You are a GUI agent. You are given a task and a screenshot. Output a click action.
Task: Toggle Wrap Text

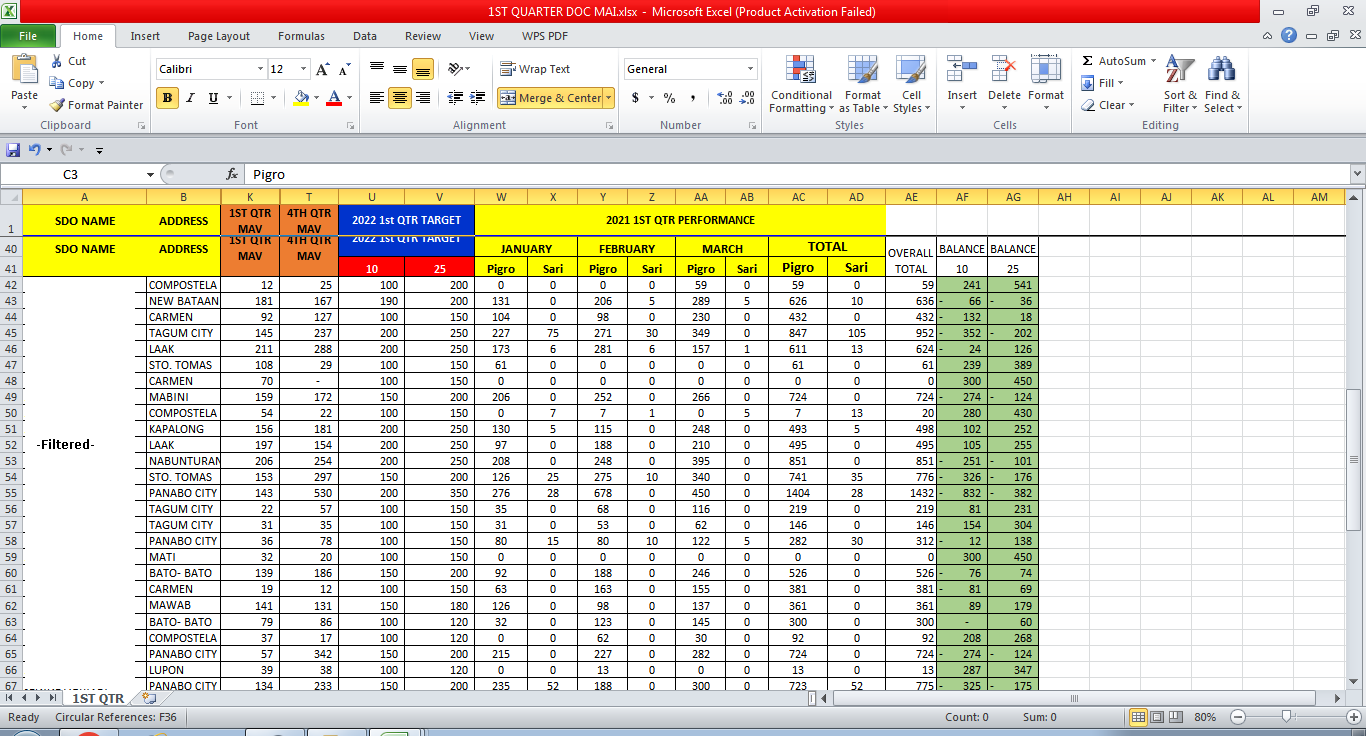coord(535,69)
